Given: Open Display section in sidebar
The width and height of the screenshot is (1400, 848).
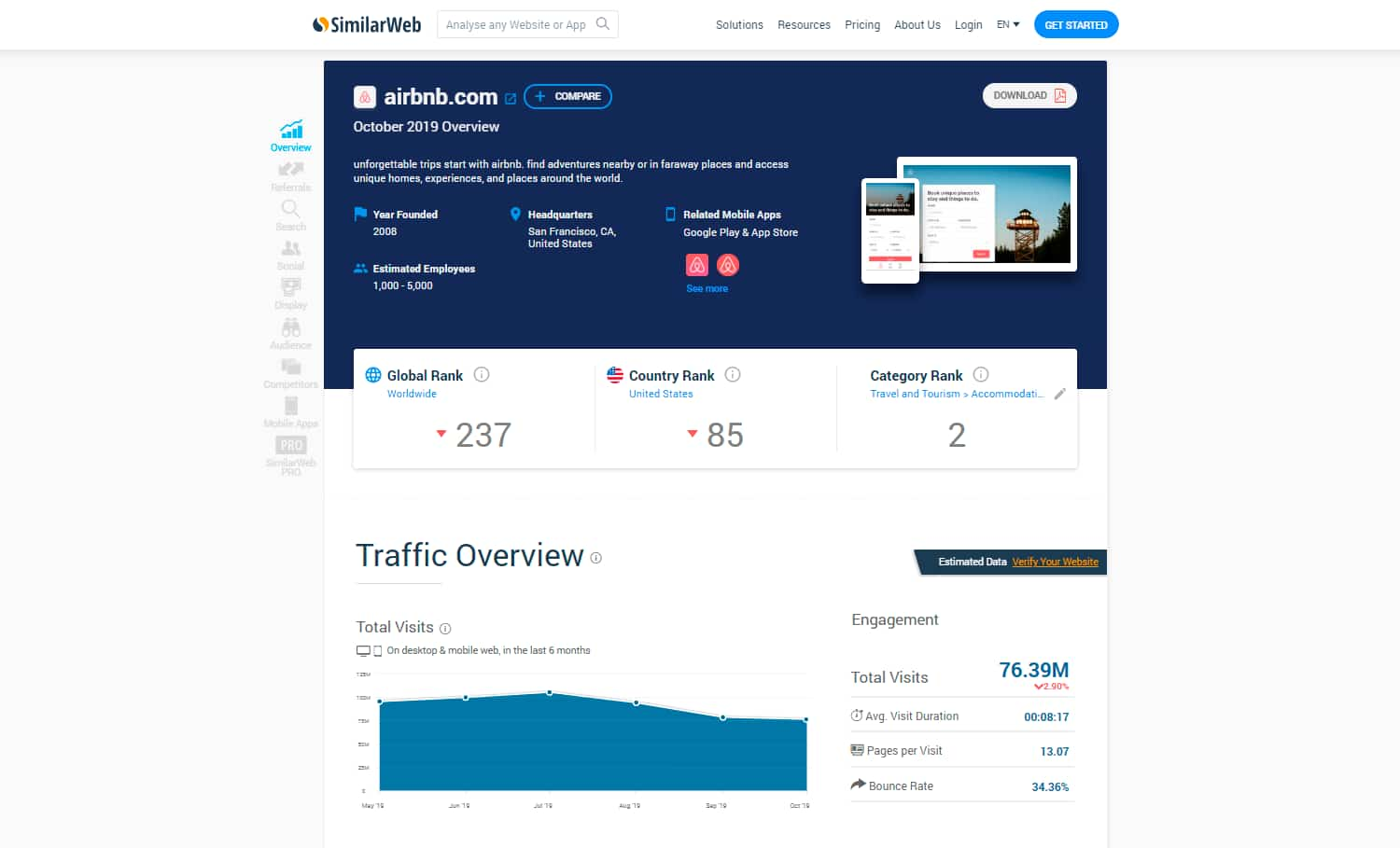Looking at the screenshot, I should [x=291, y=294].
